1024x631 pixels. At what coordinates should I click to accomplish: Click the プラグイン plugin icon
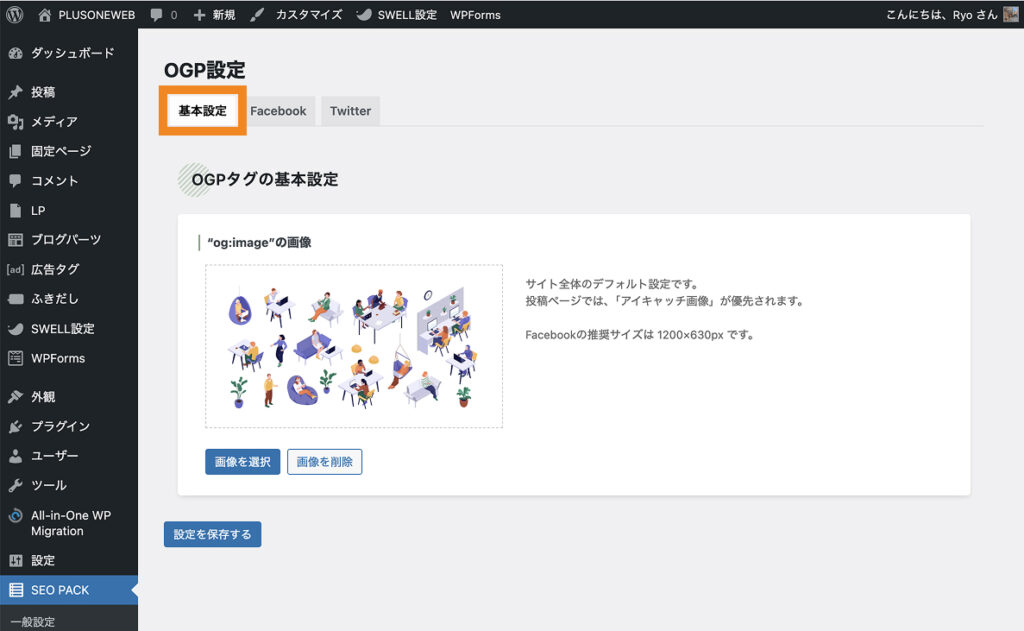15,427
